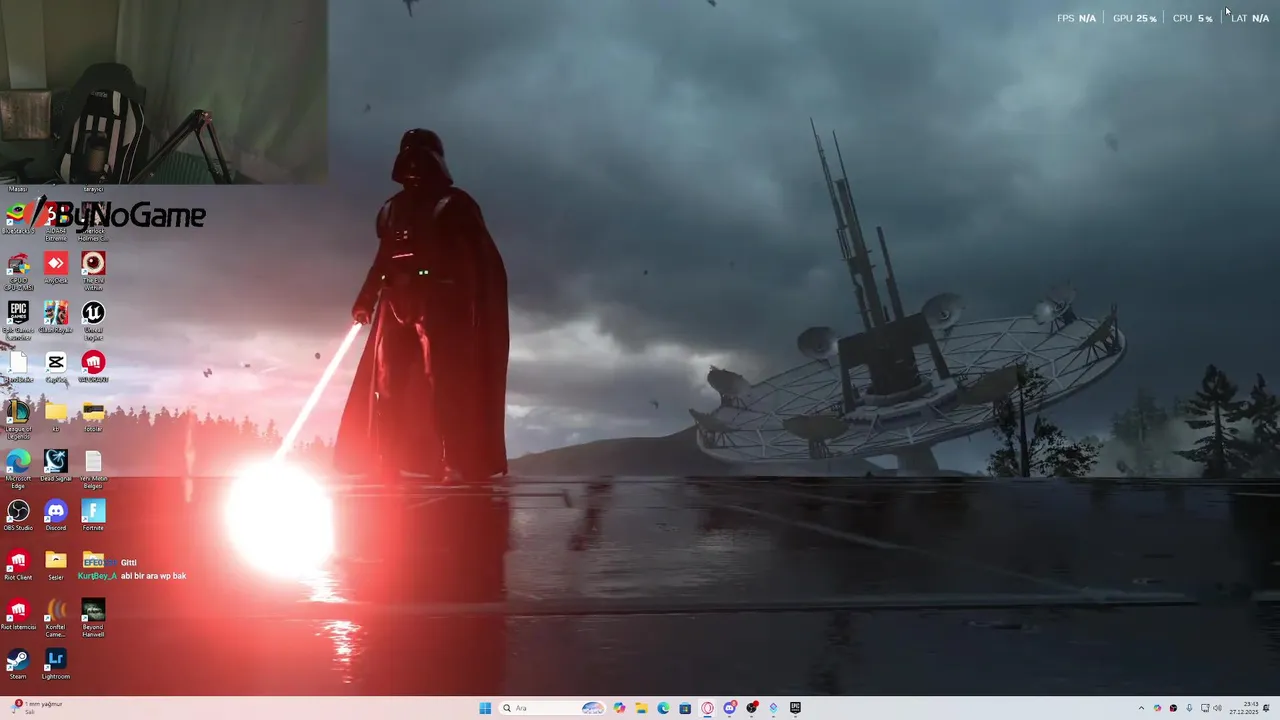Click the GPU 25% overlay readout
The image size is (1280, 720).
1135,18
